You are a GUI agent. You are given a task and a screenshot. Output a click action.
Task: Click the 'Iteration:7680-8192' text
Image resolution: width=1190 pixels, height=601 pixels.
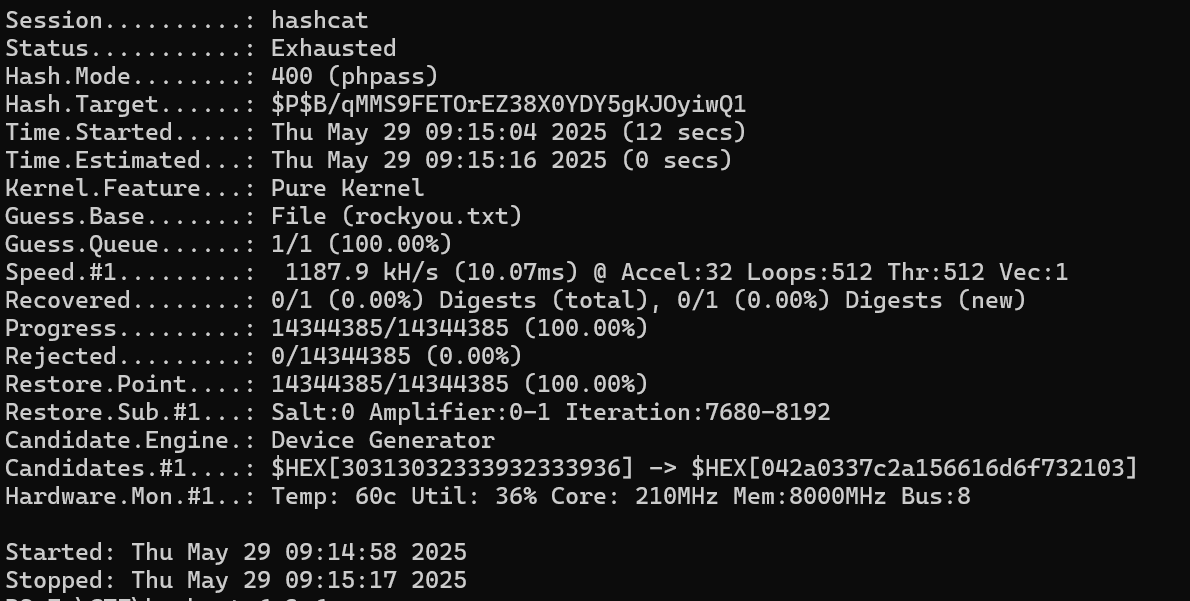[x=697, y=413]
